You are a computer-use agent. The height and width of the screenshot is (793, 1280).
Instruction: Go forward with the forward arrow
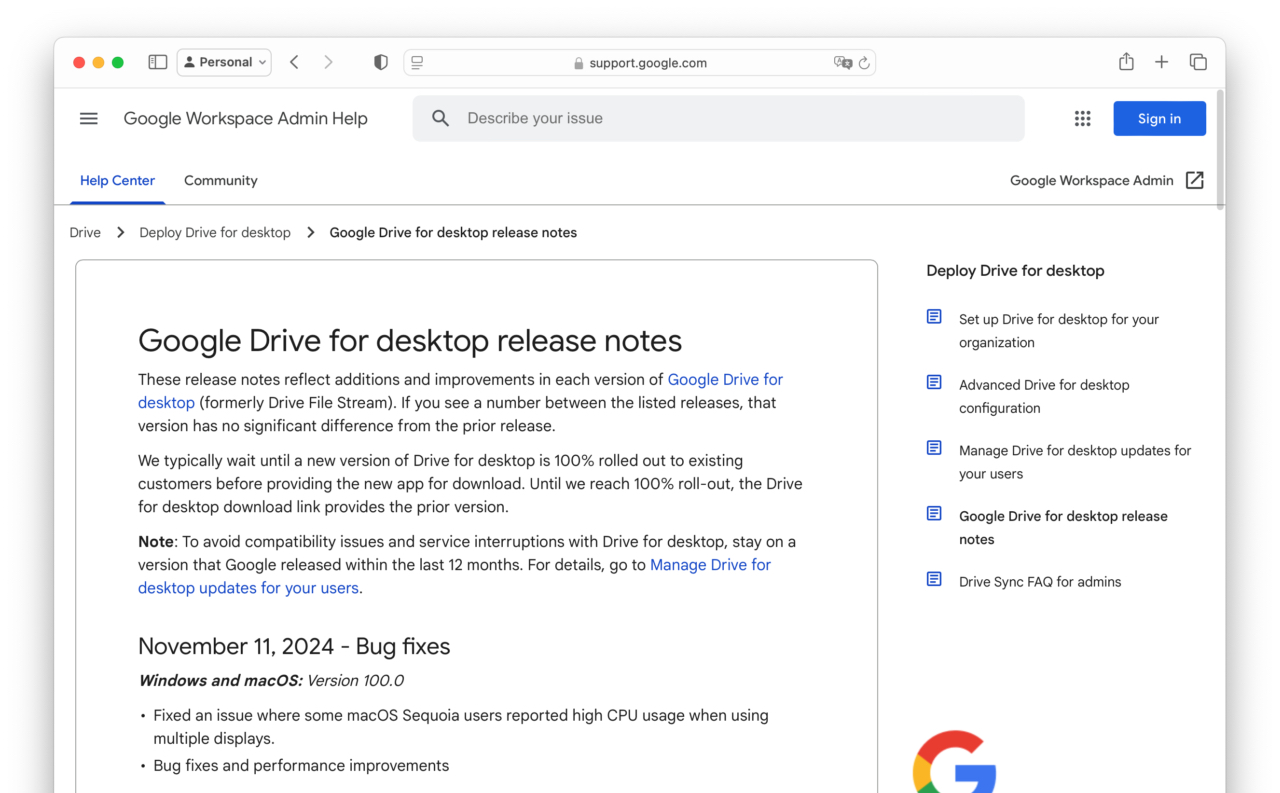[x=328, y=62]
